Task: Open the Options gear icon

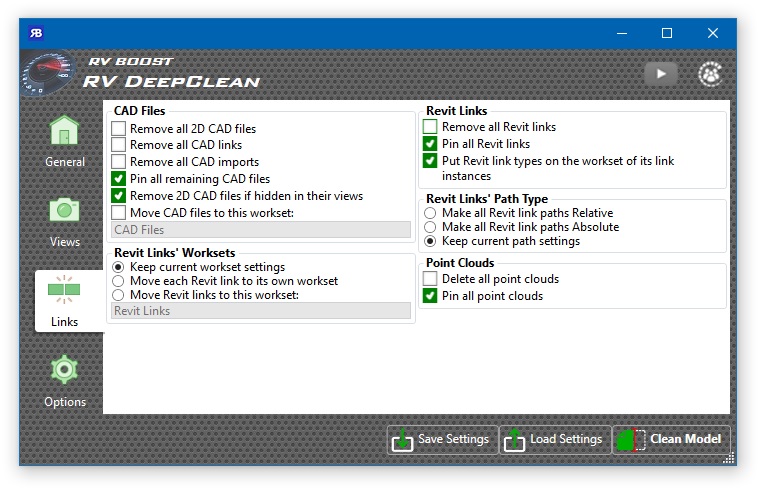Action: [64, 369]
